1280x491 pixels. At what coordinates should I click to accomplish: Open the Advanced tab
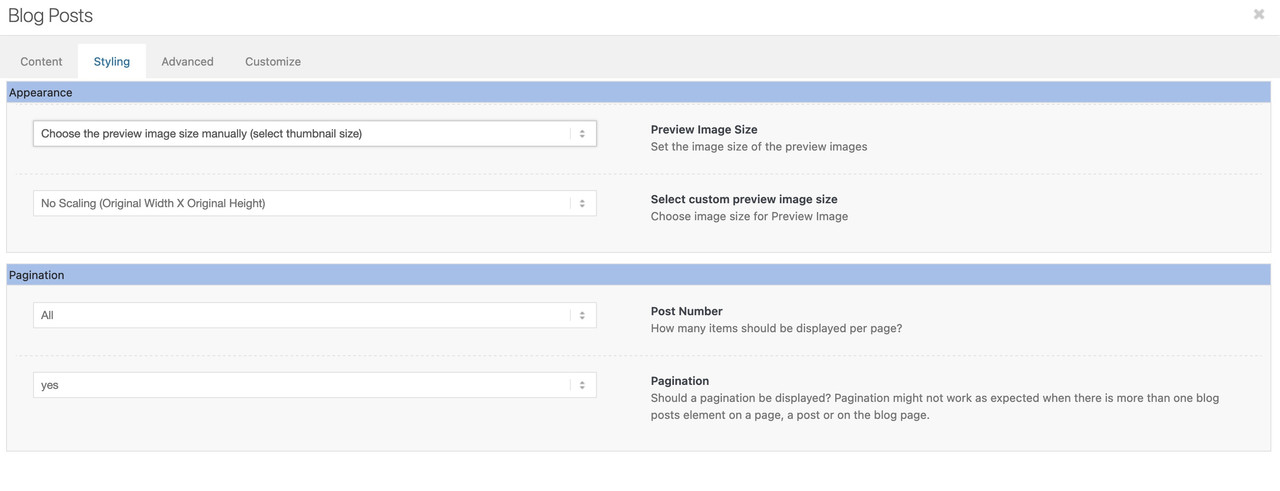(x=187, y=61)
